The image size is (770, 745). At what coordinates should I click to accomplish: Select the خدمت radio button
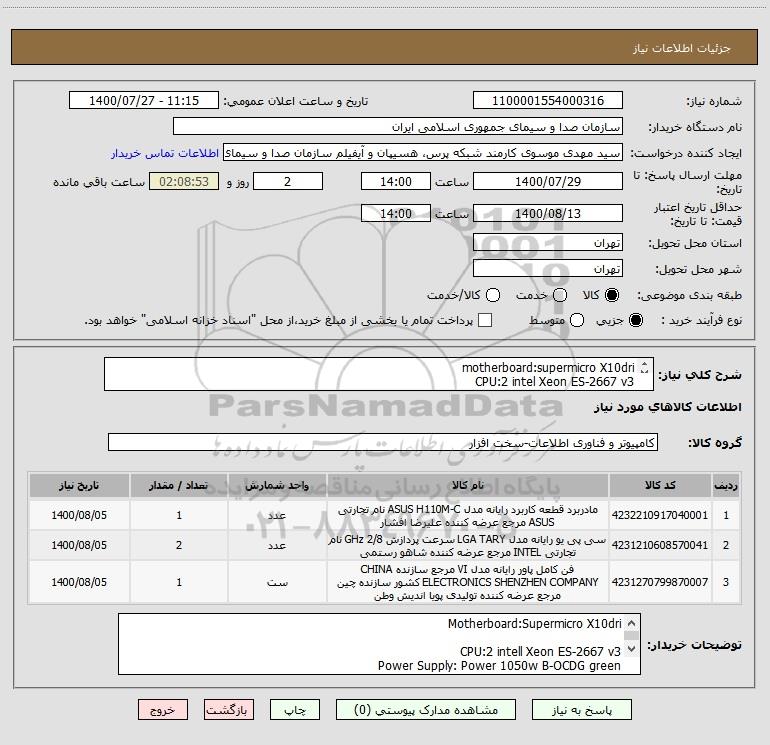click(560, 295)
